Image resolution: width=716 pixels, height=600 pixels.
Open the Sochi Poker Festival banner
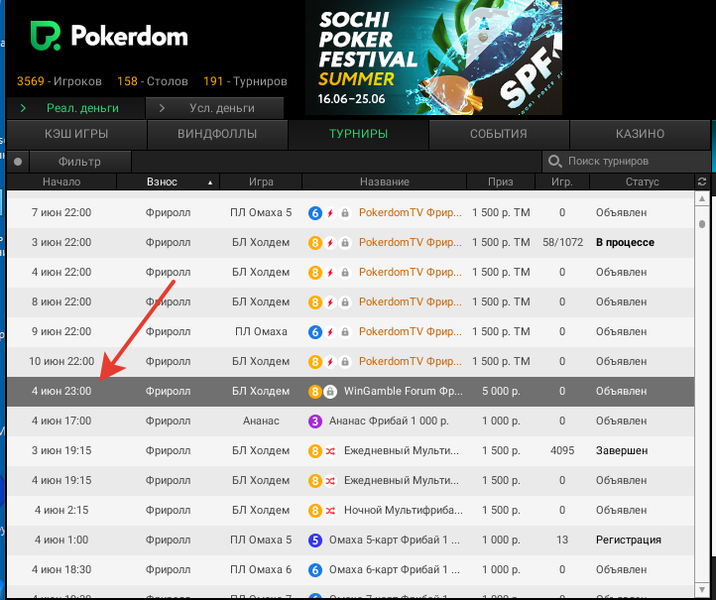[x=433, y=57]
